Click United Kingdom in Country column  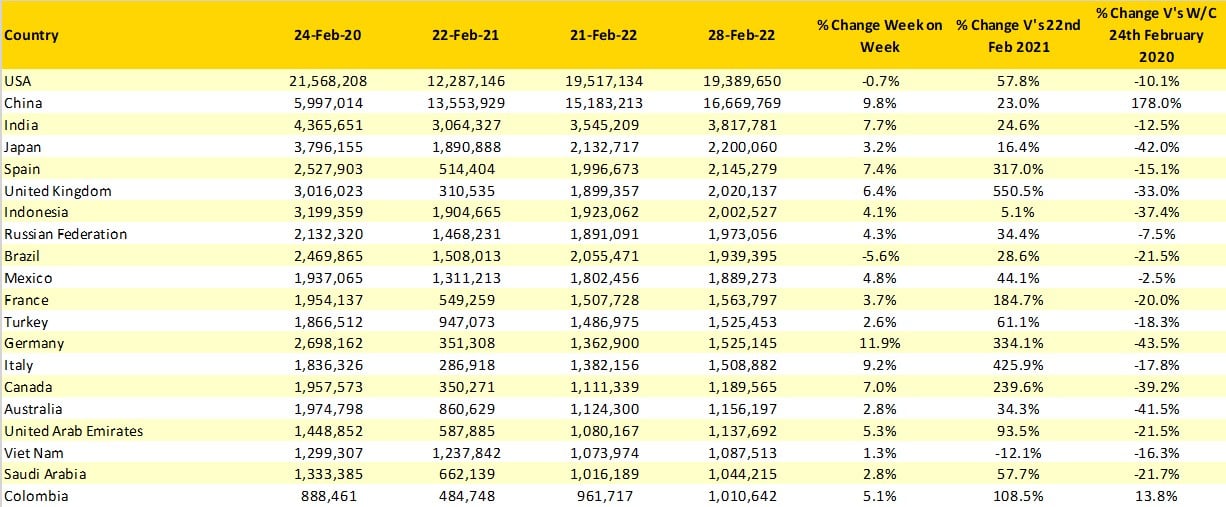pyautogui.click(x=58, y=191)
